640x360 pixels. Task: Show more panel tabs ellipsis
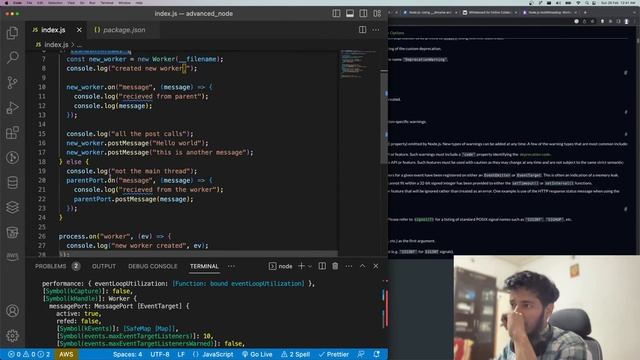coord(231,266)
